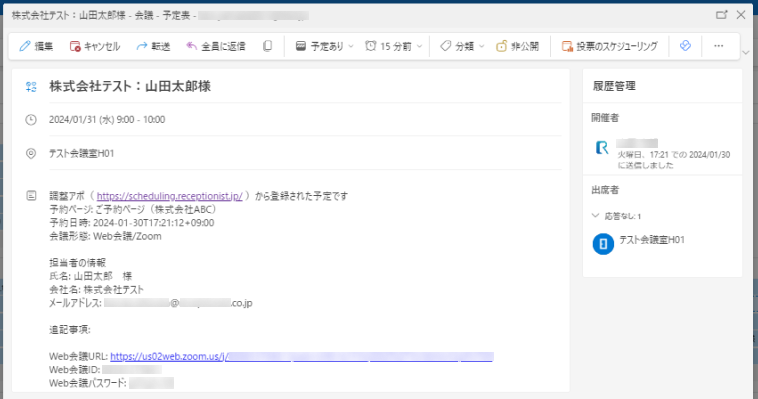Click the organizer R logo avatar
The width and height of the screenshot is (758, 399).
point(602,147)
